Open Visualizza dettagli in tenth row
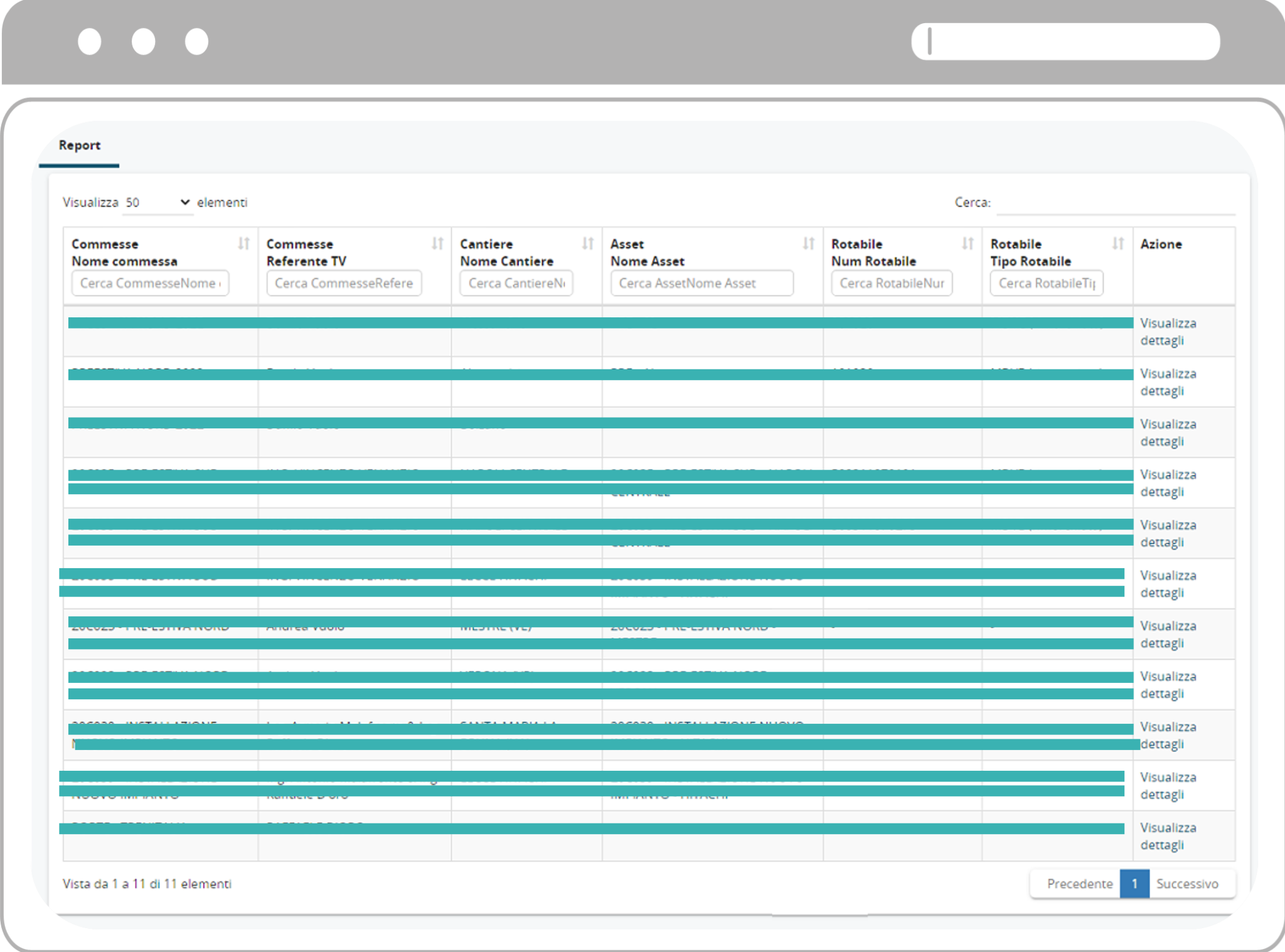This screenshot has width=1285, height=952. click(x=1168, y=786)
